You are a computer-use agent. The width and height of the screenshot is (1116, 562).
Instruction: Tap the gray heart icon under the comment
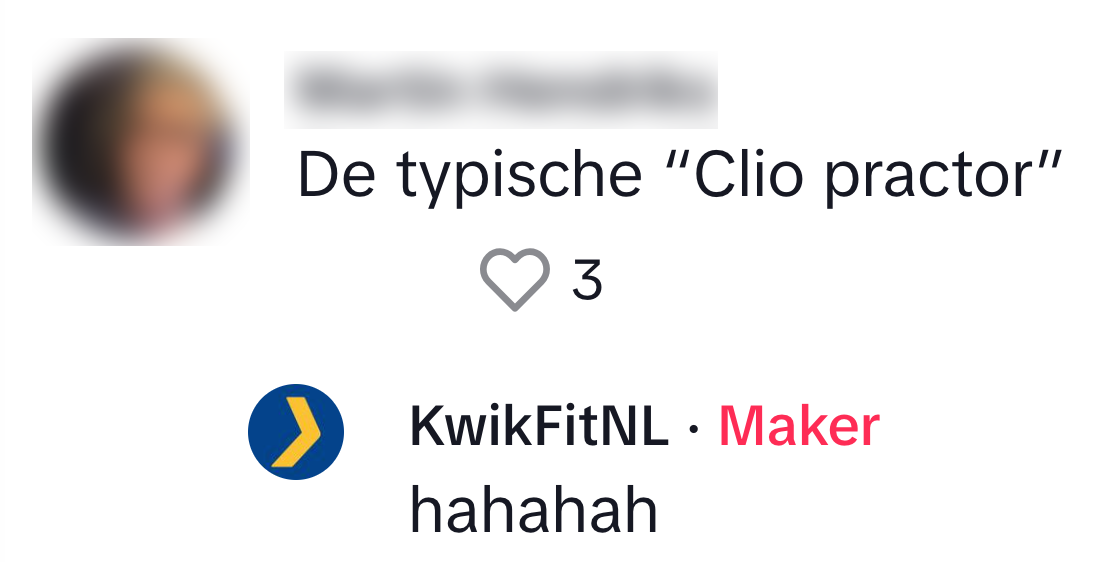[515, 279]
